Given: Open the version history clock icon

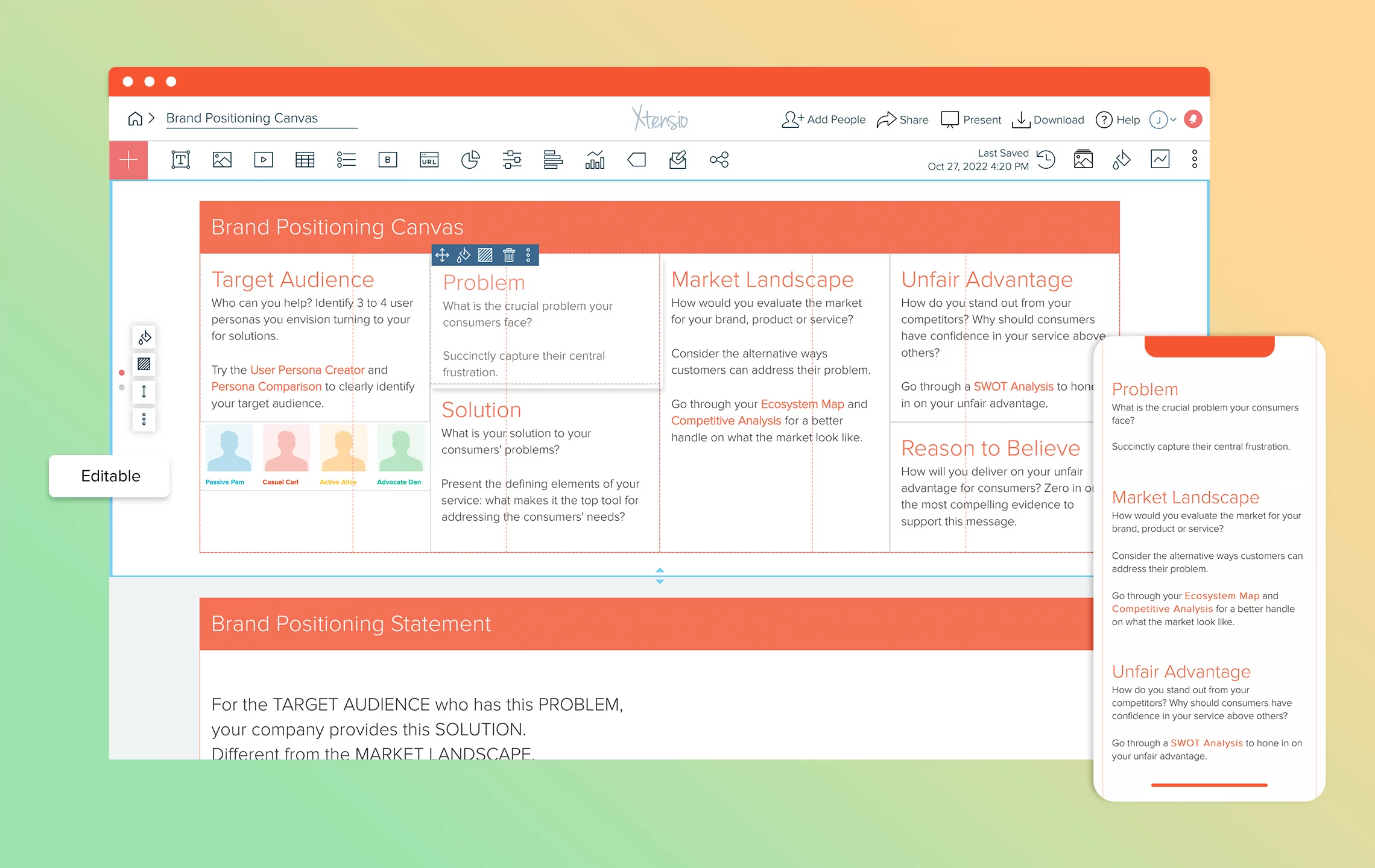Looking at the screenshot, I should 1047,160.
